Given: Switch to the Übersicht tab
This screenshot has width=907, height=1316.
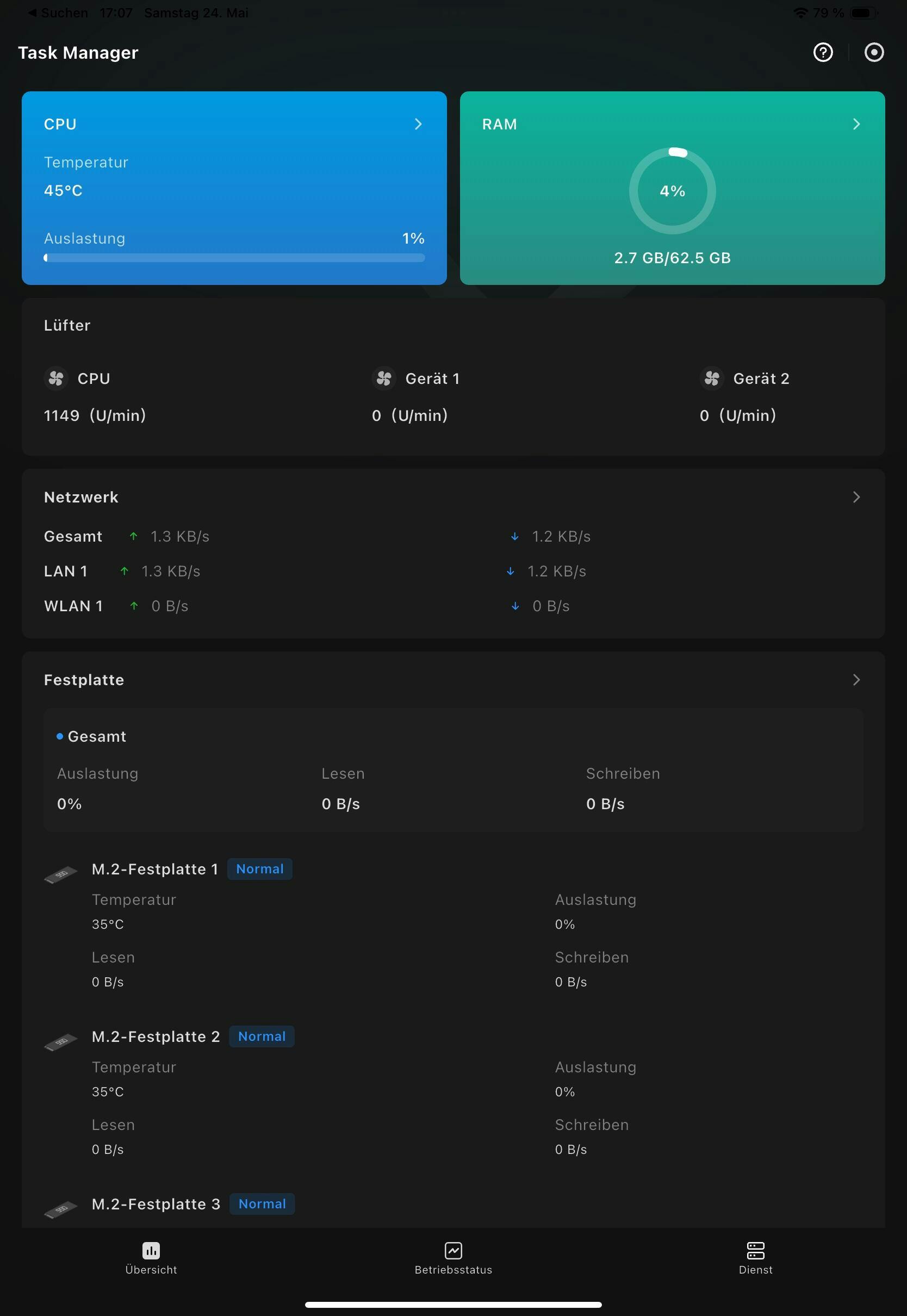Looking at the screenshot, I should click(151, 1258).
